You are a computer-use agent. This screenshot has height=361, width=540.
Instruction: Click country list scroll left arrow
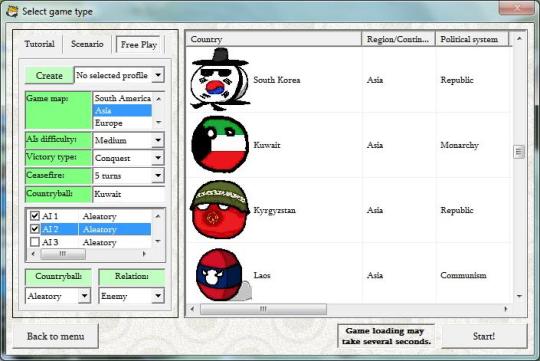click(192, 309)
